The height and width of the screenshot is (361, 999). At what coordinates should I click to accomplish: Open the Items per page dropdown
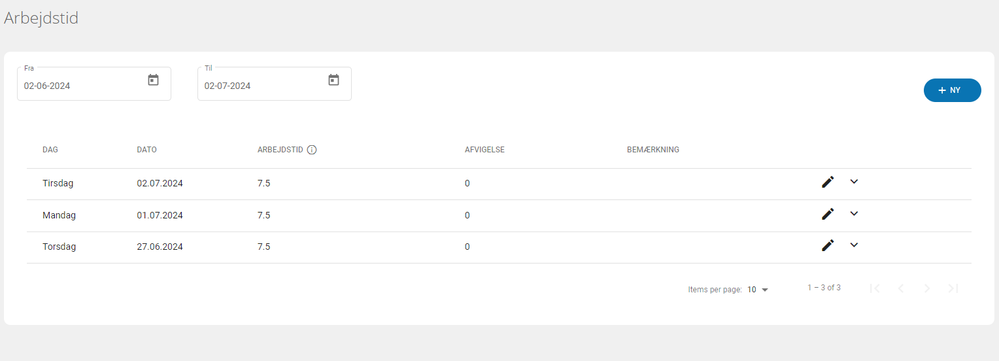pos(758,290)
